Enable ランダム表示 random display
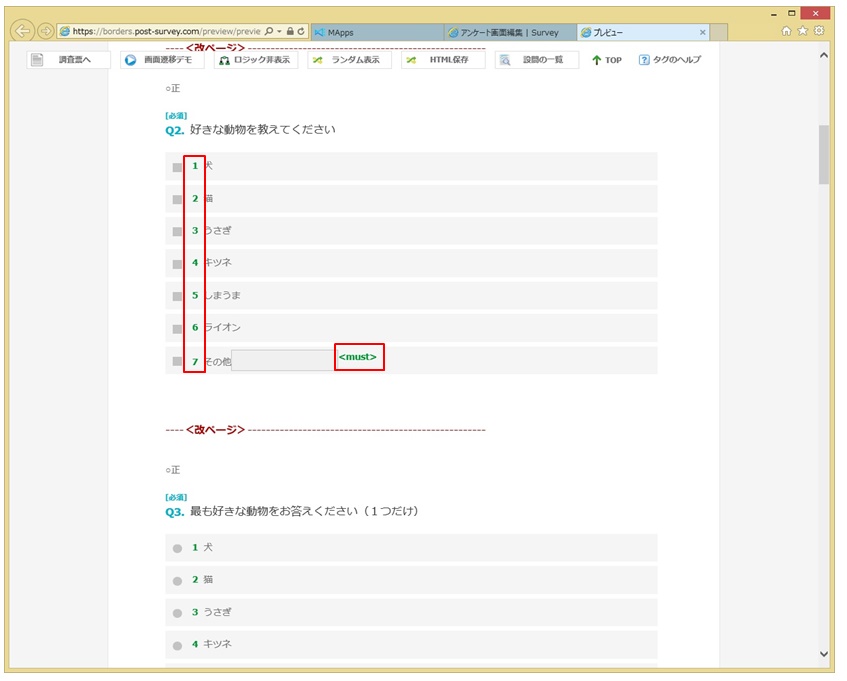Viewport: 847px width, 681px height. (x=347, y=60)
